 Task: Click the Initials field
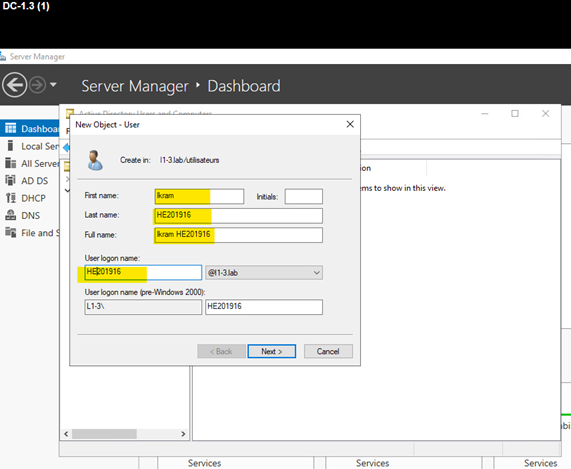tap(303, 196)
